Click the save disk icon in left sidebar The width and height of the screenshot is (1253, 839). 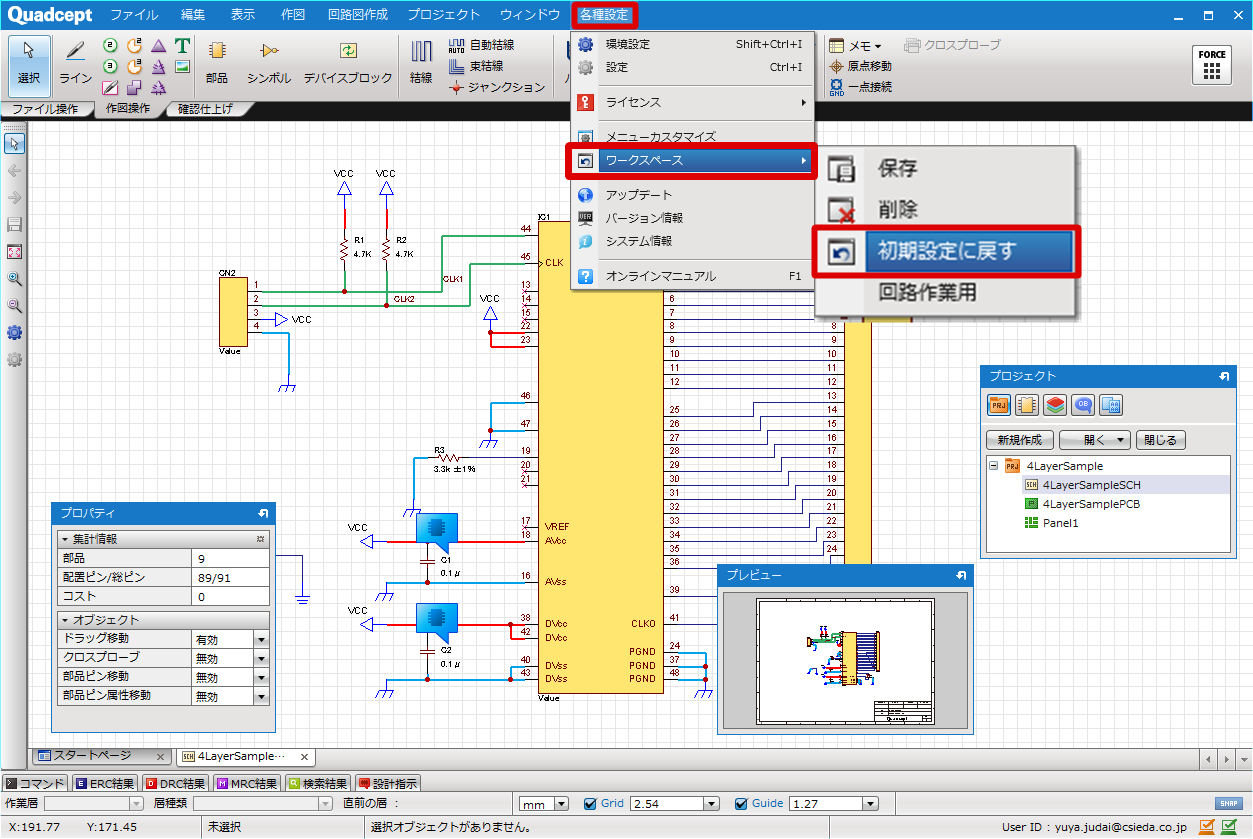14,225
